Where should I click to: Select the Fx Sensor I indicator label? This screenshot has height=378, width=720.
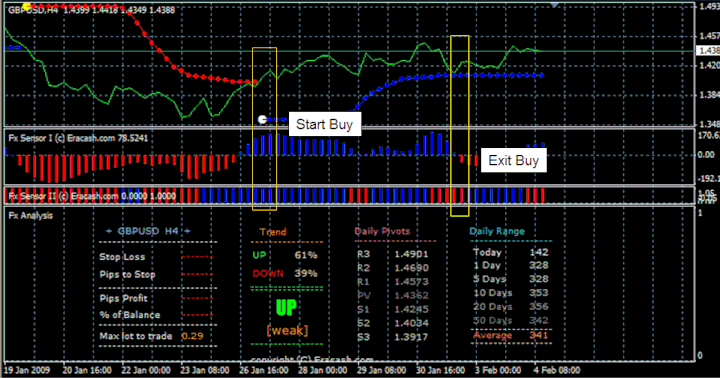(78, 138)
